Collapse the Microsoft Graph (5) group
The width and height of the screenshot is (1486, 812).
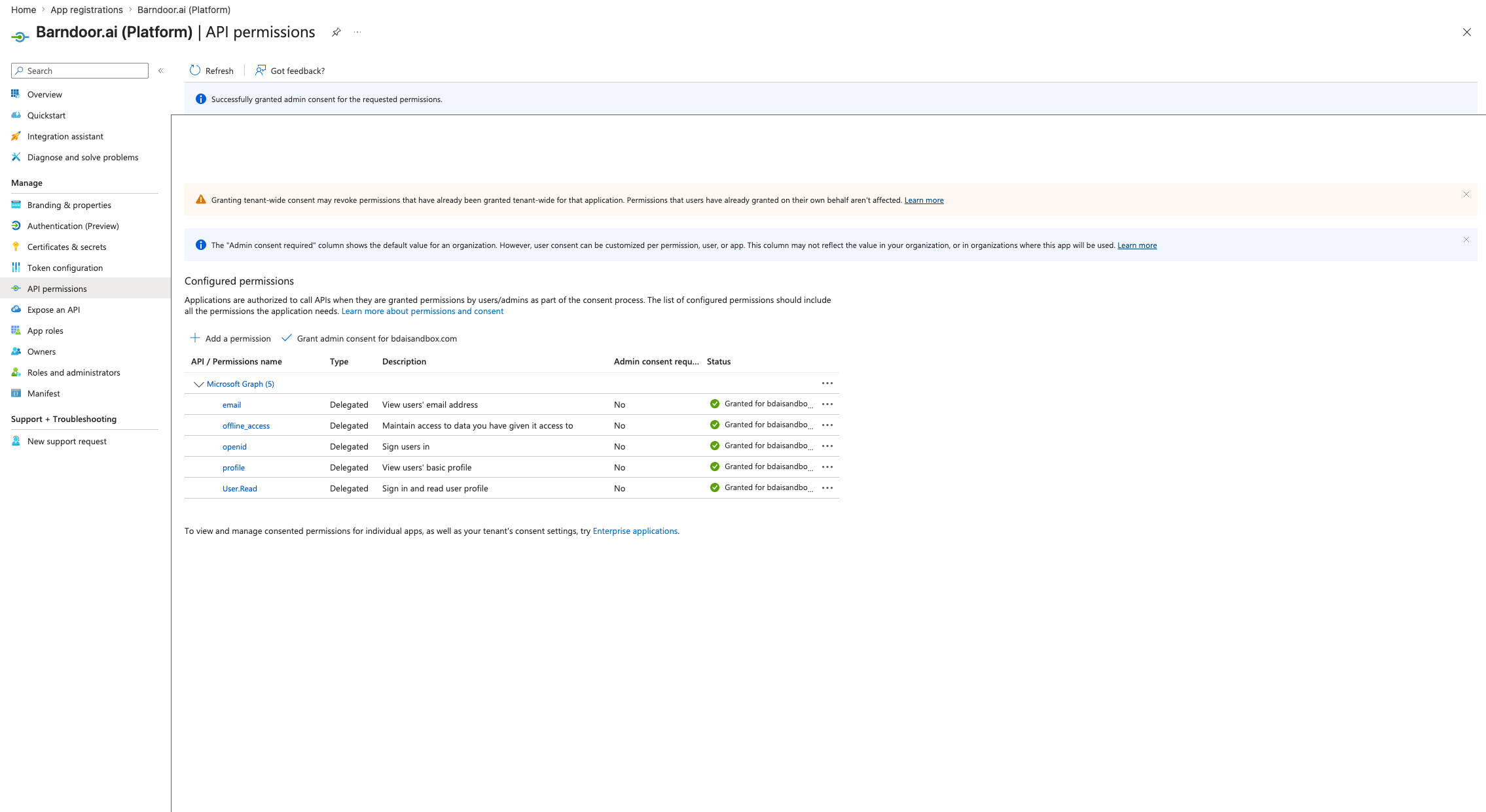tap(198, 384)
